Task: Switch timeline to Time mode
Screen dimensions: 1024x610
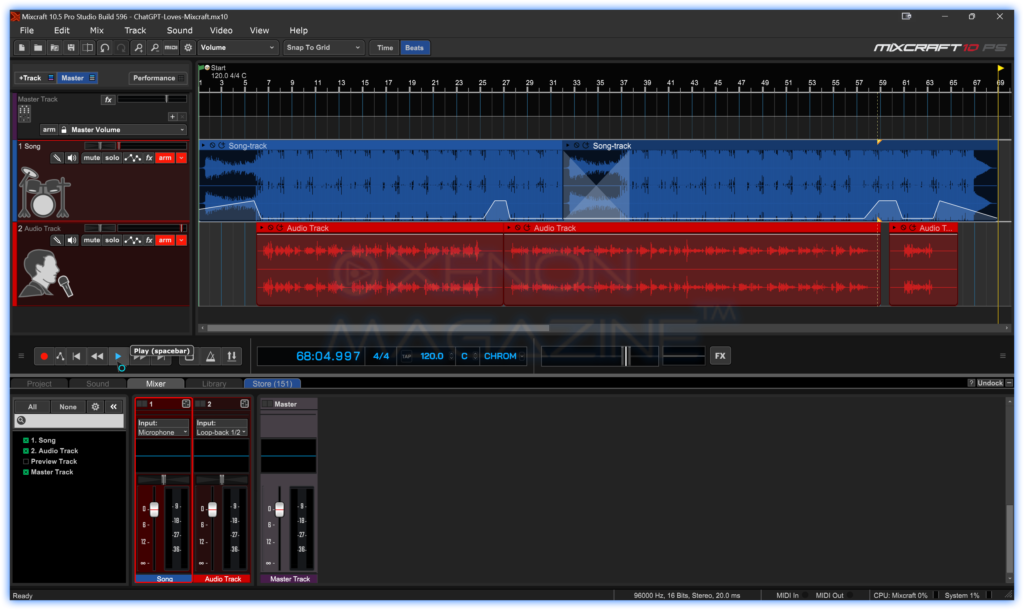Action: (385, 48)
